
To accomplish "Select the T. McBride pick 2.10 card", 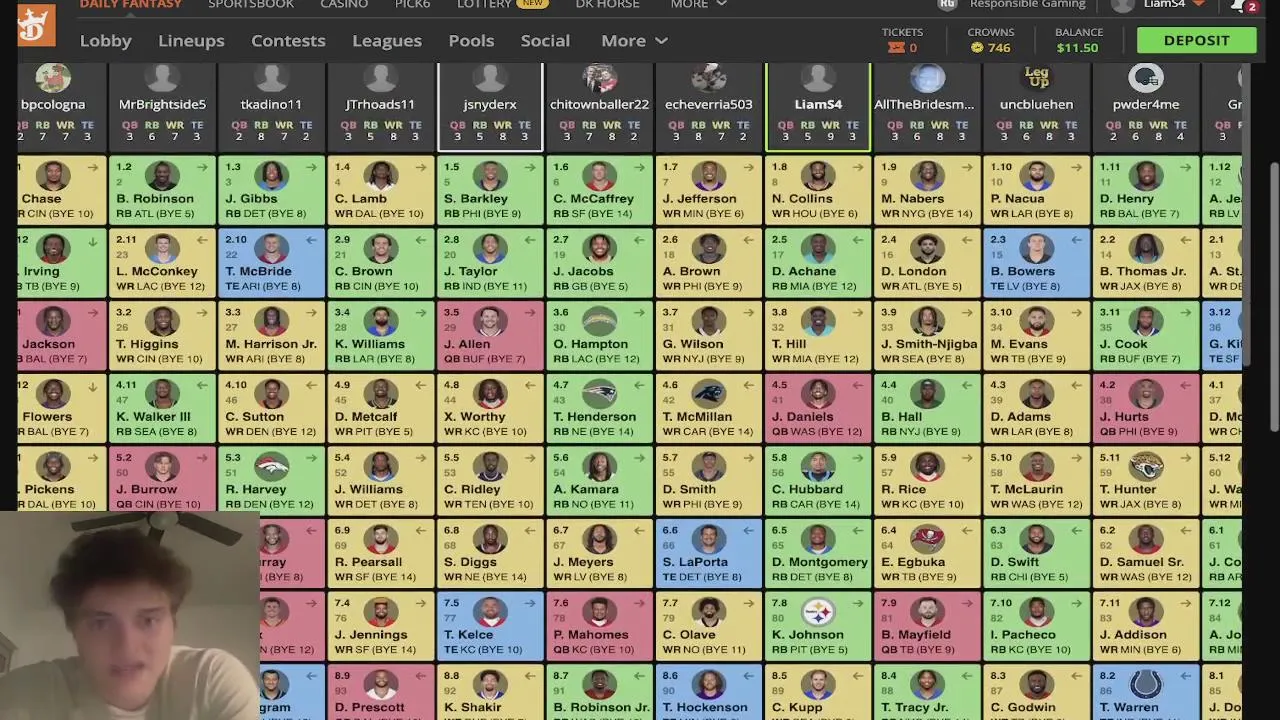I will (x=271, y=262).
